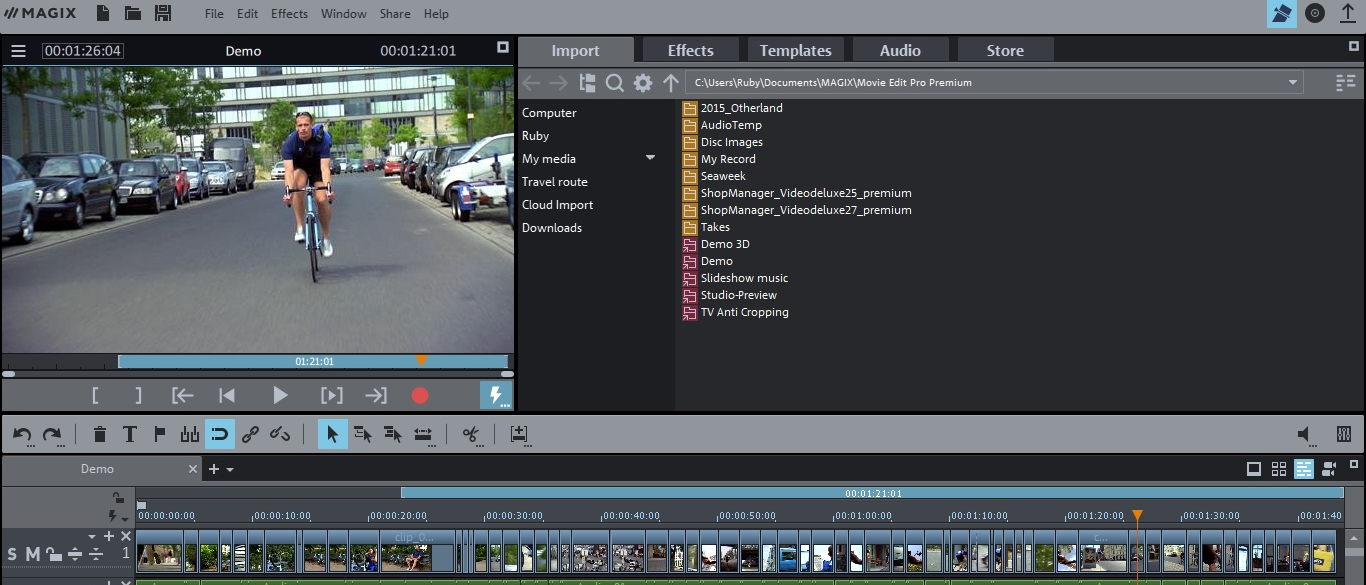Expand the My media dropdown arrow
The width and height of the screenshot is (1366, 585).
[x=650, y=158]
